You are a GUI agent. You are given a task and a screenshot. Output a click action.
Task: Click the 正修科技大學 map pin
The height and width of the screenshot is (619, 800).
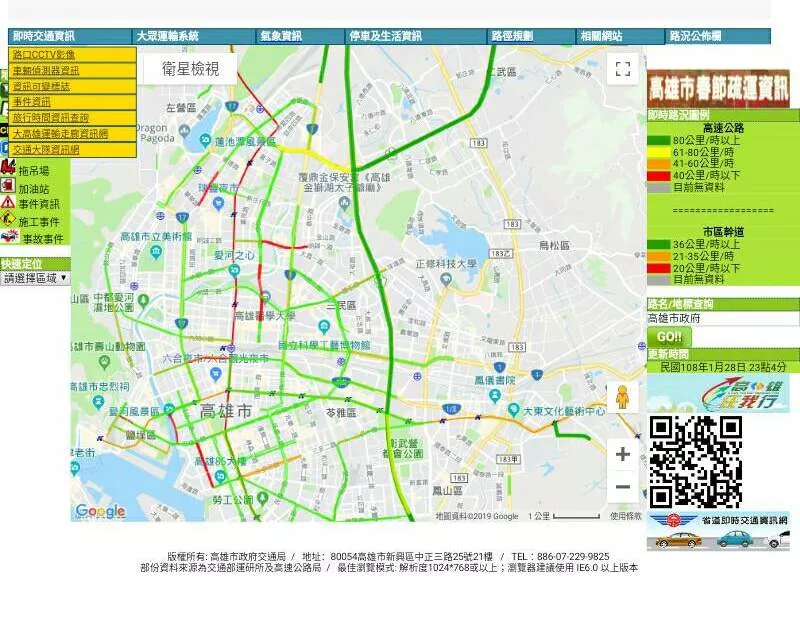pos(446,279)
